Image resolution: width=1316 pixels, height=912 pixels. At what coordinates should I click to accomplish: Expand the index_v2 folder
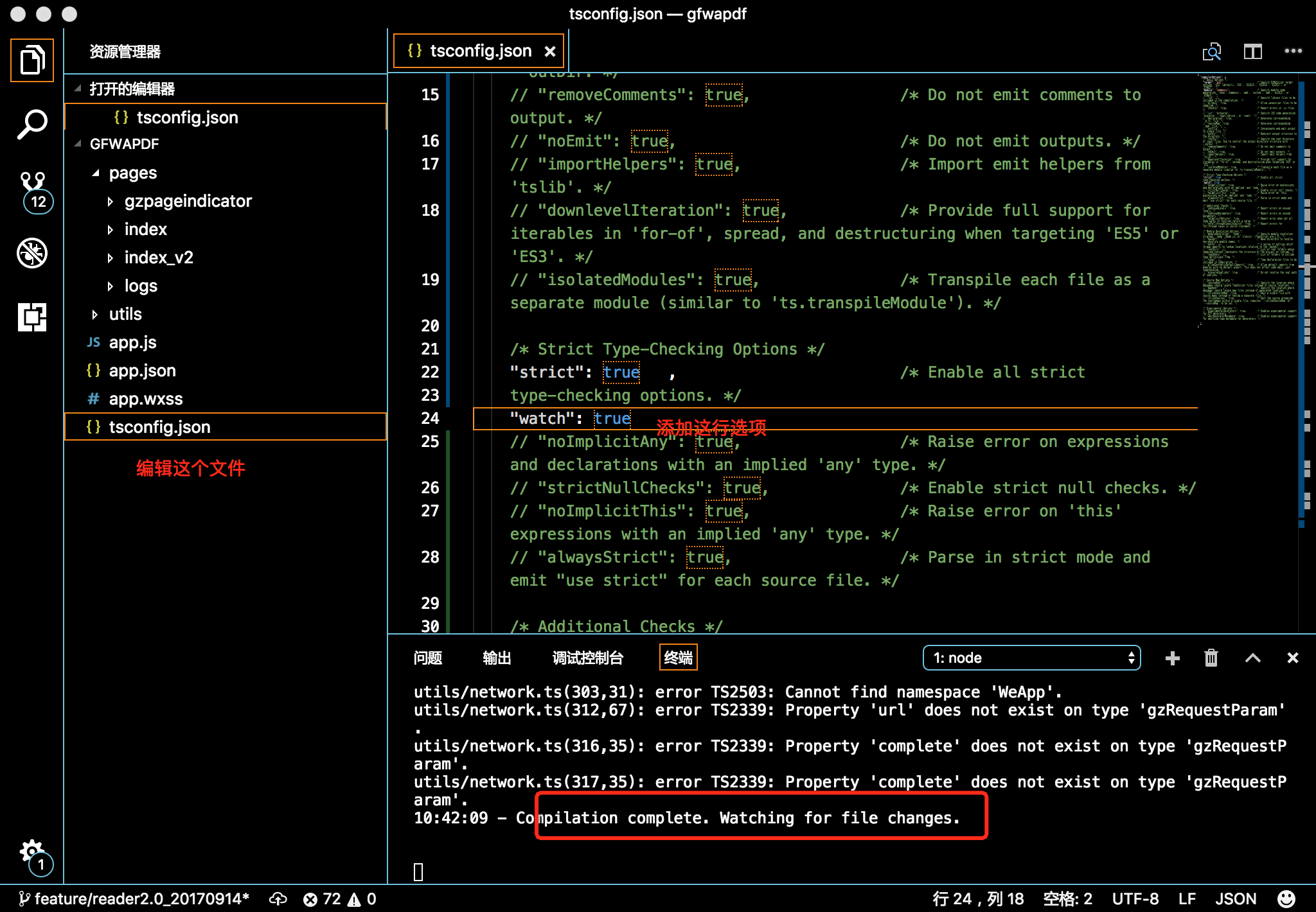coord(111,258)
